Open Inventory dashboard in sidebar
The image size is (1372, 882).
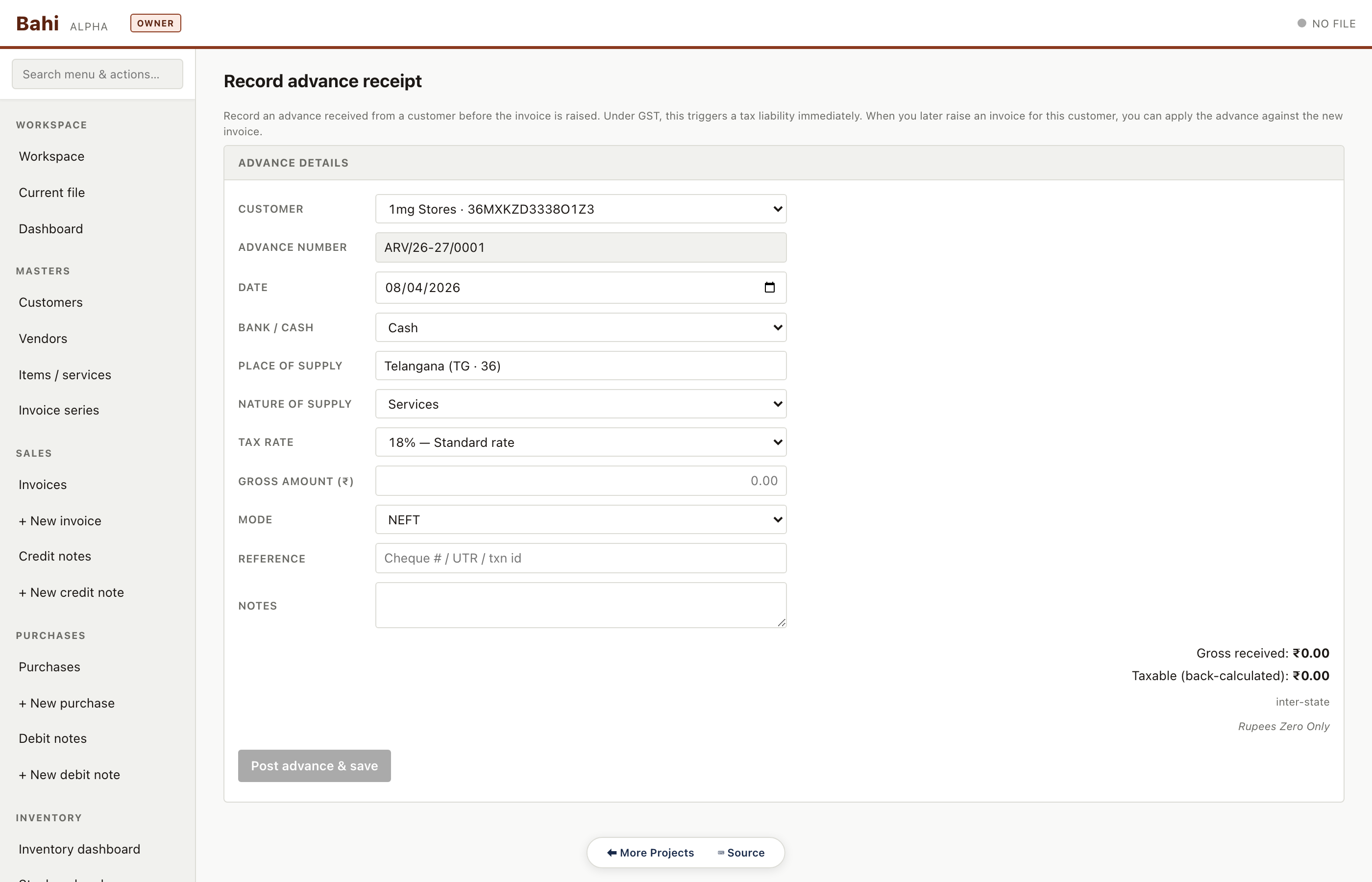pyautogui.click(x=79, y=849)
